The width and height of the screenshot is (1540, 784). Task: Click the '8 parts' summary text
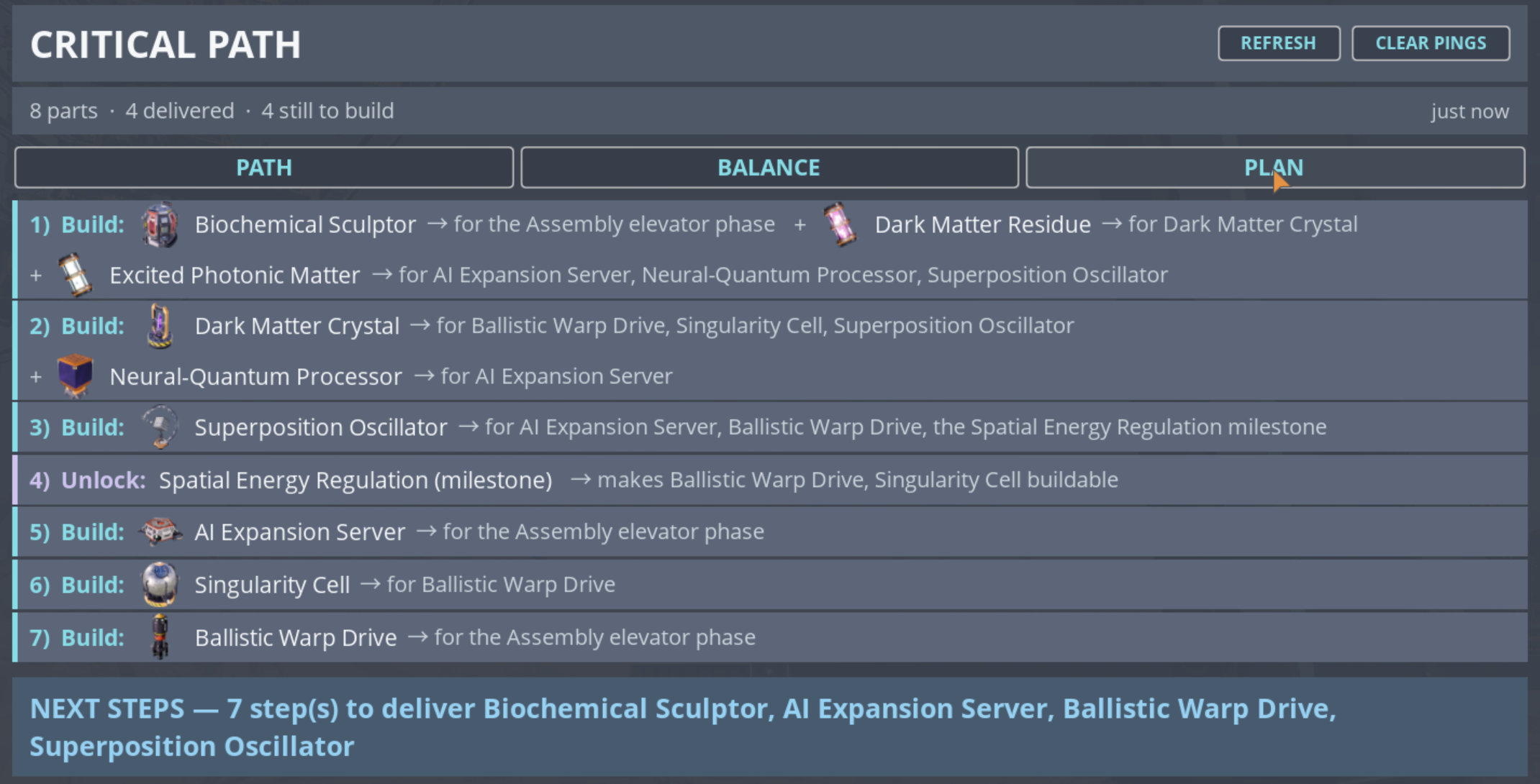[63, 111]
